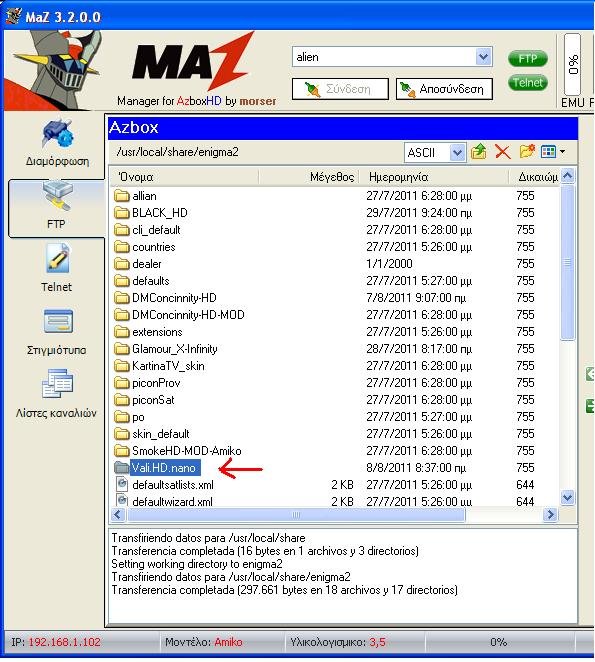Click the MaZ application title bar icon
The height and width of the screenshot is (662, 595).
pyautogui.click(x=13, y=16)
